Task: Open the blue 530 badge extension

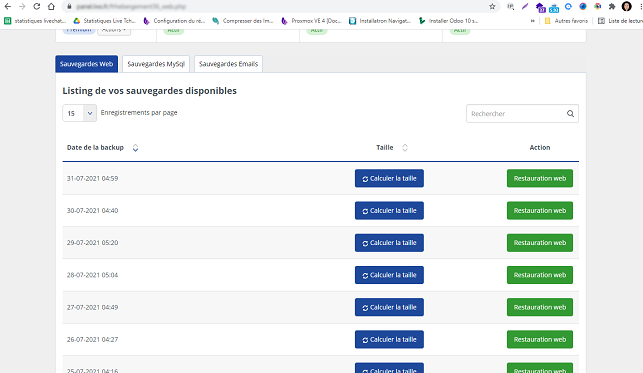Action: coord(554,7)
